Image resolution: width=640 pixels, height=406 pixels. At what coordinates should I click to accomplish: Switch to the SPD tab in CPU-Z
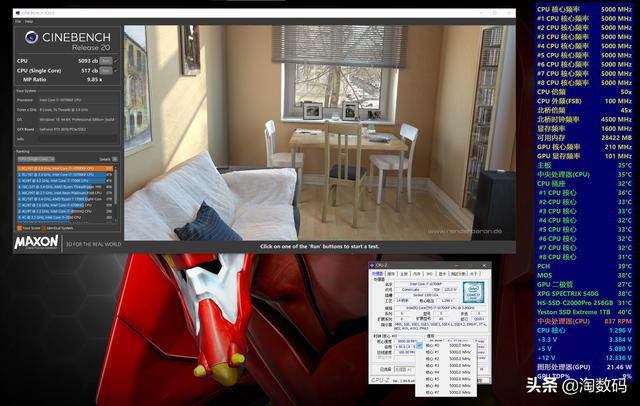point(429,273)
